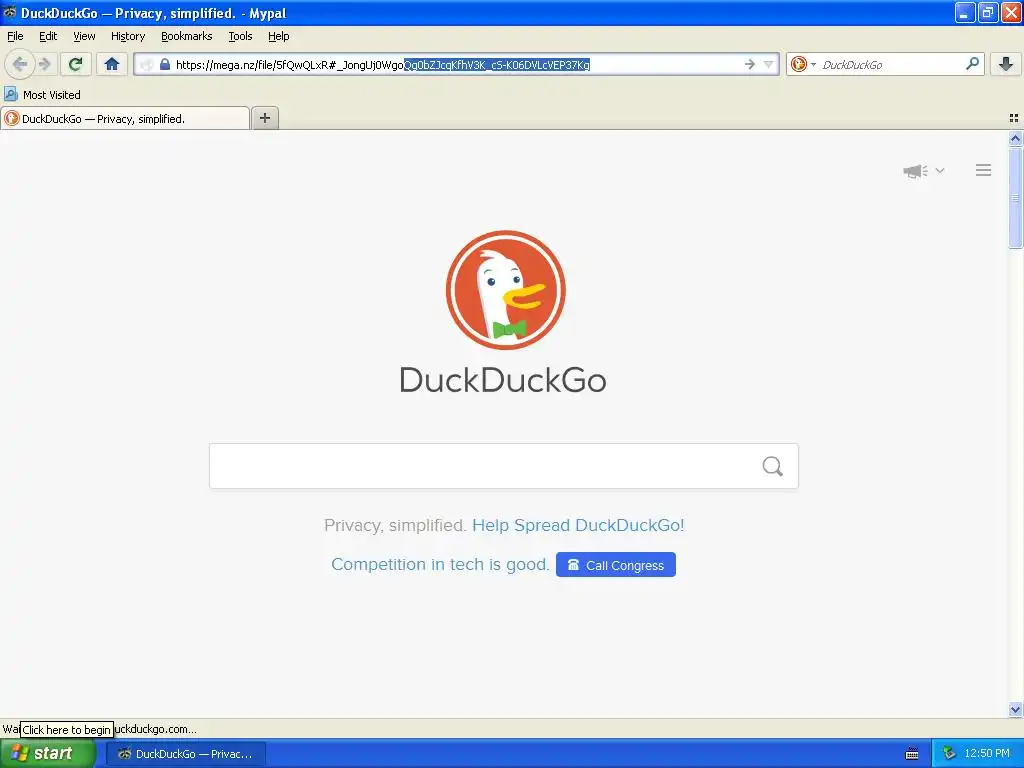Go back with the back arrow button
The height and width of the screenshot is (768, 1024).
(20, 64)
